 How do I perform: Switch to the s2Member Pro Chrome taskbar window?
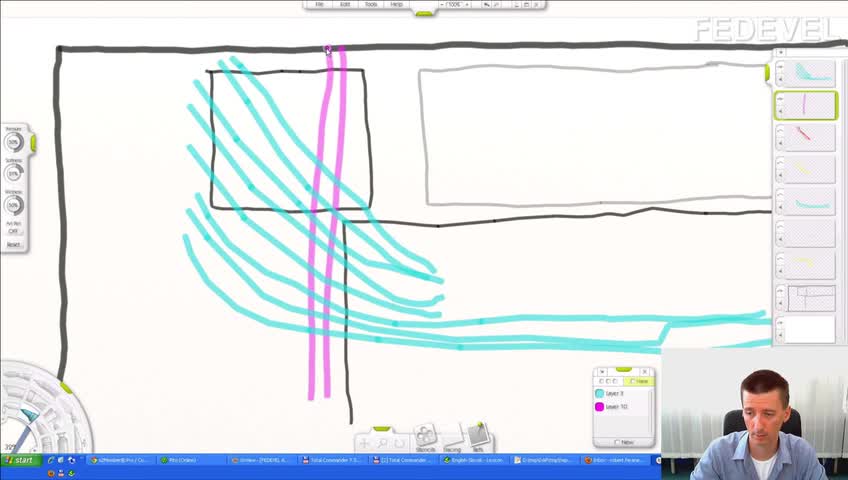(x=119, y=460)
